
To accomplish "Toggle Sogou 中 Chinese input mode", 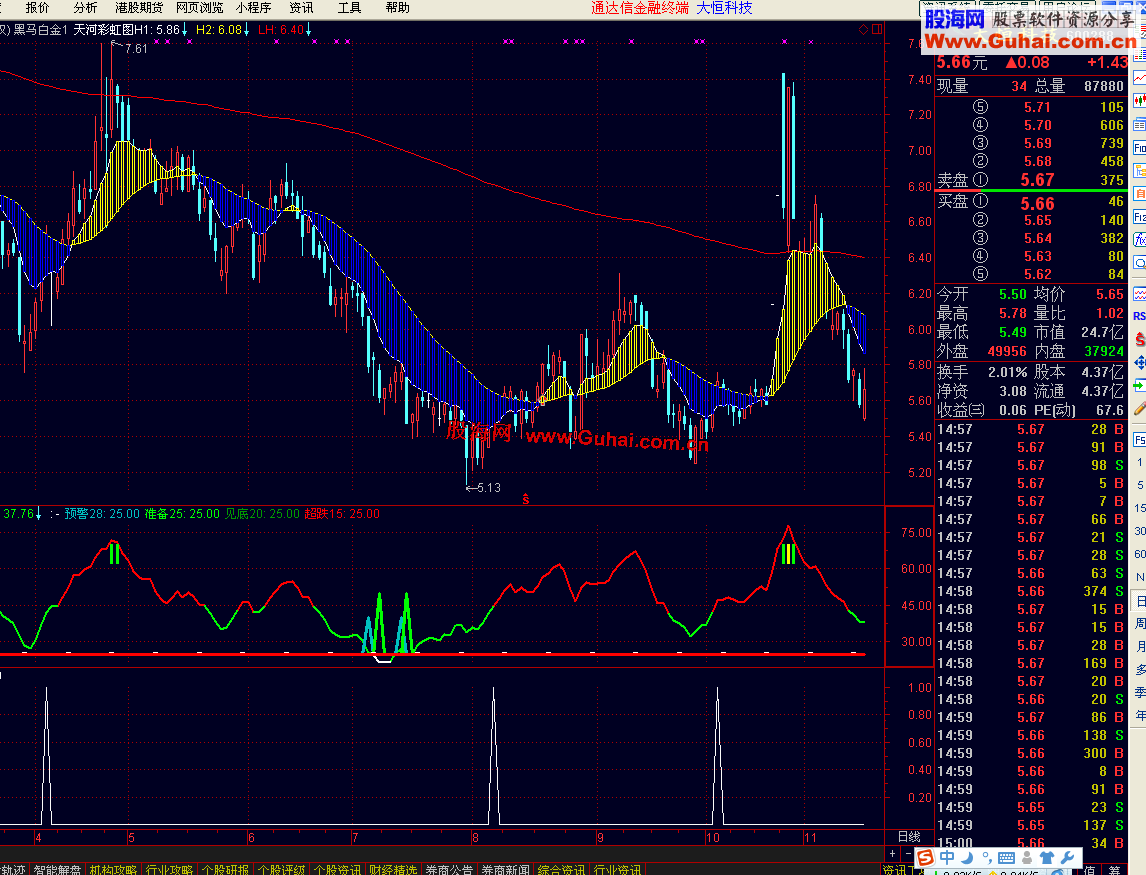I will tap(946, 857).
